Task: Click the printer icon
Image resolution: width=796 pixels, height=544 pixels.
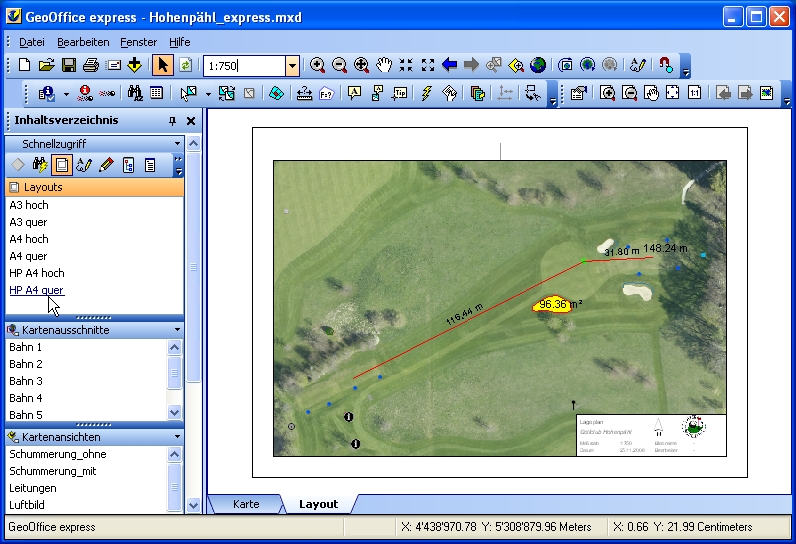Action: [91, 65]
